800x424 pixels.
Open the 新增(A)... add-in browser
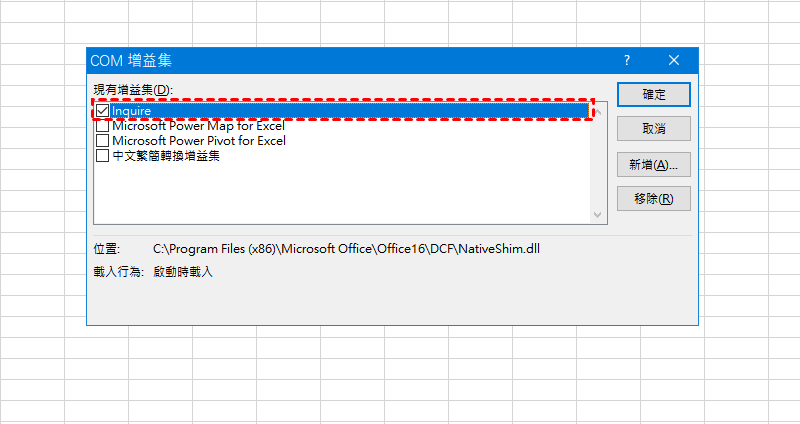tap(654, 164)
